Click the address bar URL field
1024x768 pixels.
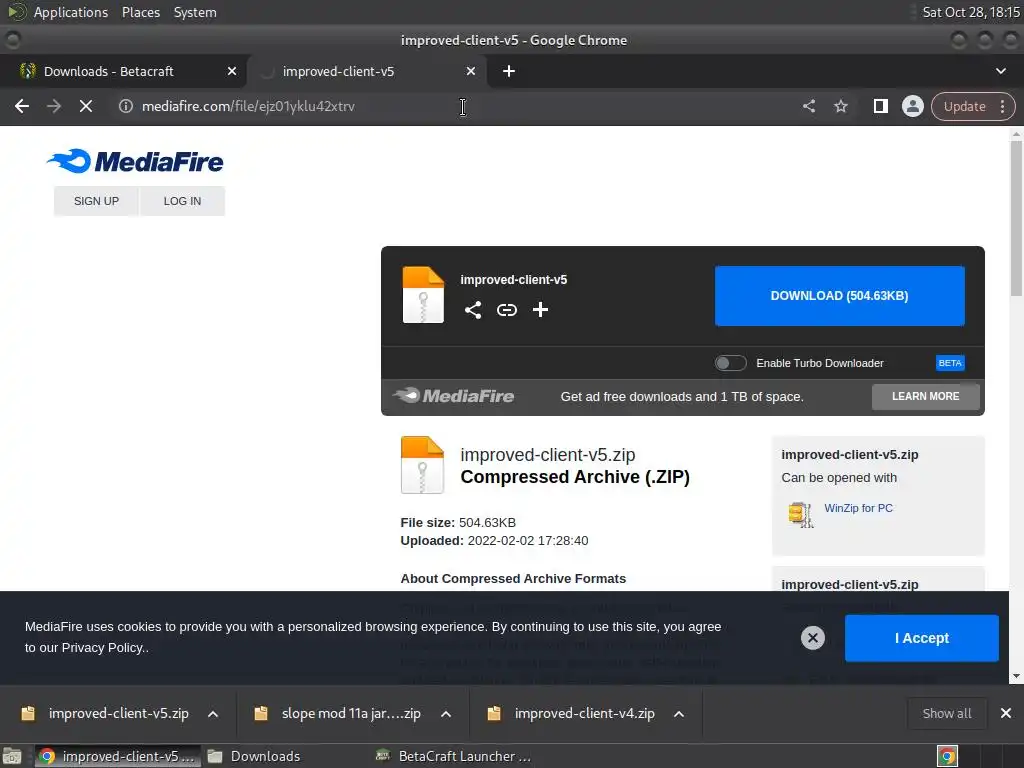[457, 106]
